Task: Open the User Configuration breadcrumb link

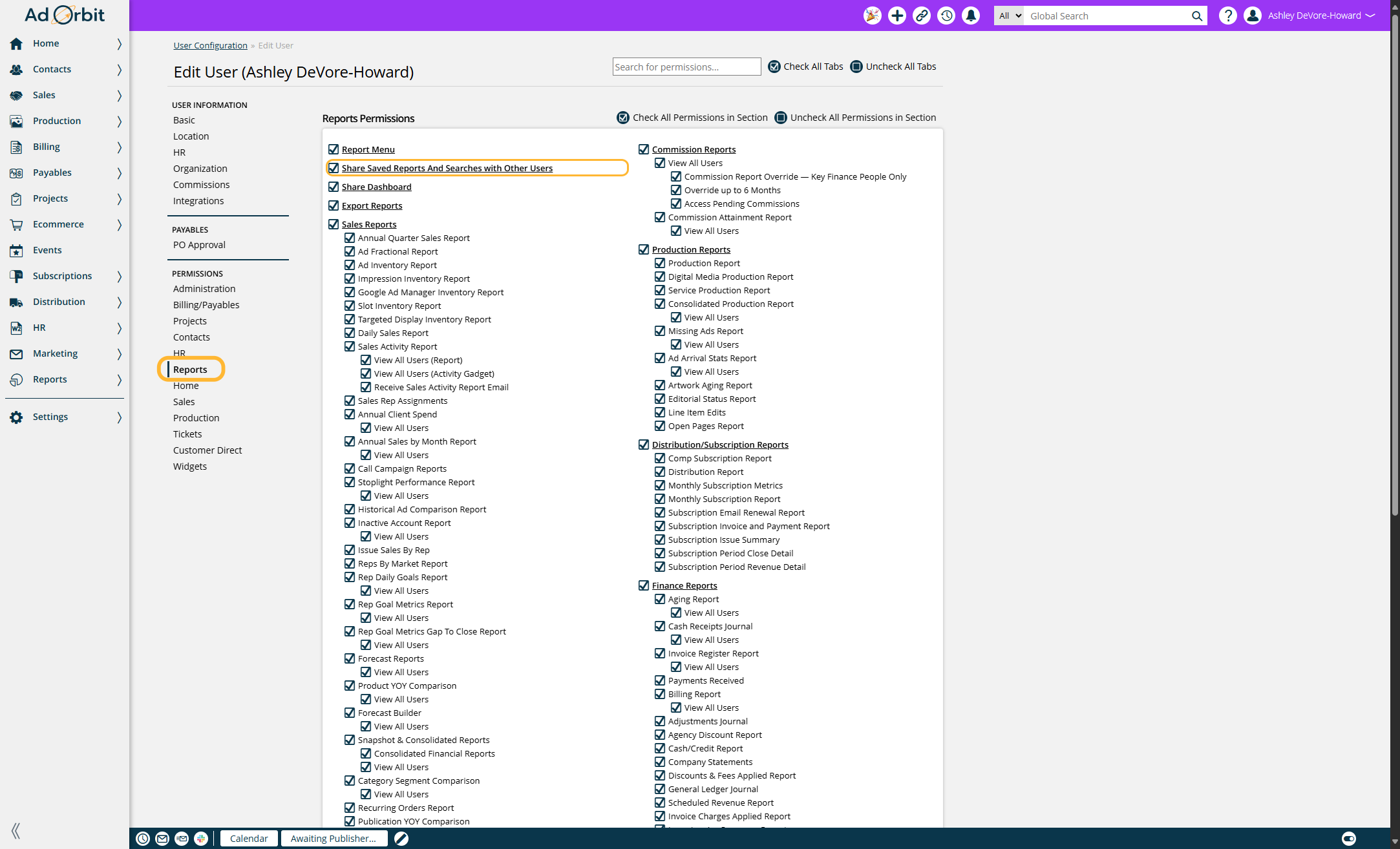Action: click(210, 45)
